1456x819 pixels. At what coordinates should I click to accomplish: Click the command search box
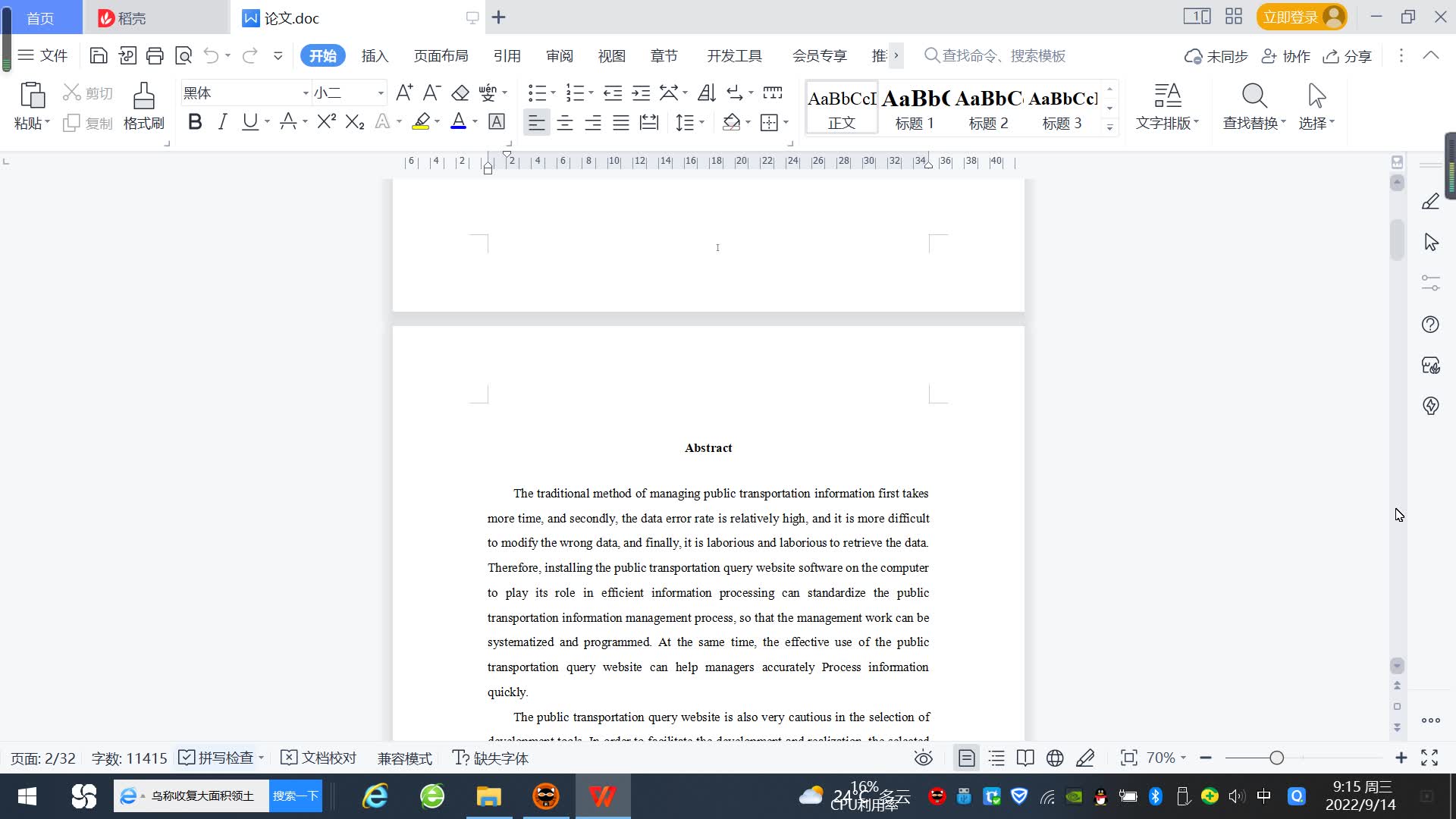pos(995,55)
